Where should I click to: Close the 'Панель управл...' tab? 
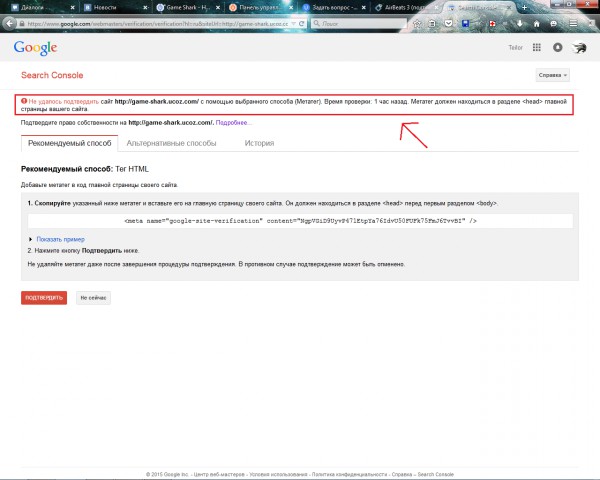click(291, 8)
